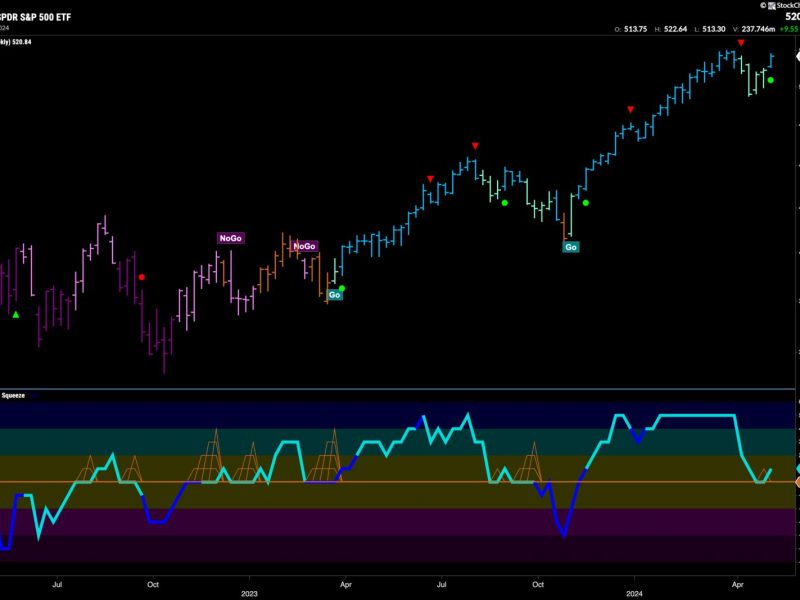Click the green dot beside the April 2024 bars
Viewport: 800px width, 600px height.
770,80
